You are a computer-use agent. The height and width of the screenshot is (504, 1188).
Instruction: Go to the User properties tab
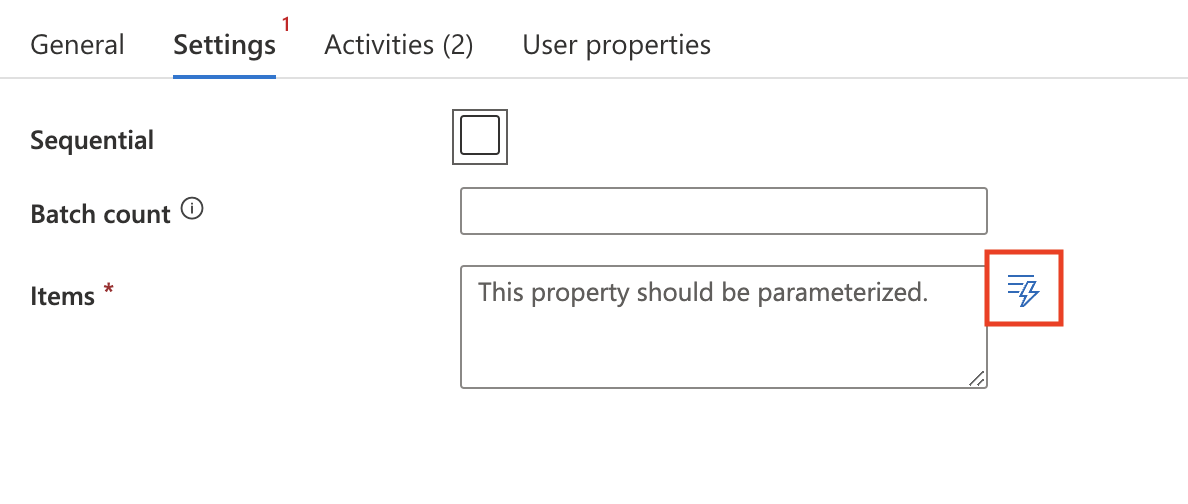(x=616, y=45)
